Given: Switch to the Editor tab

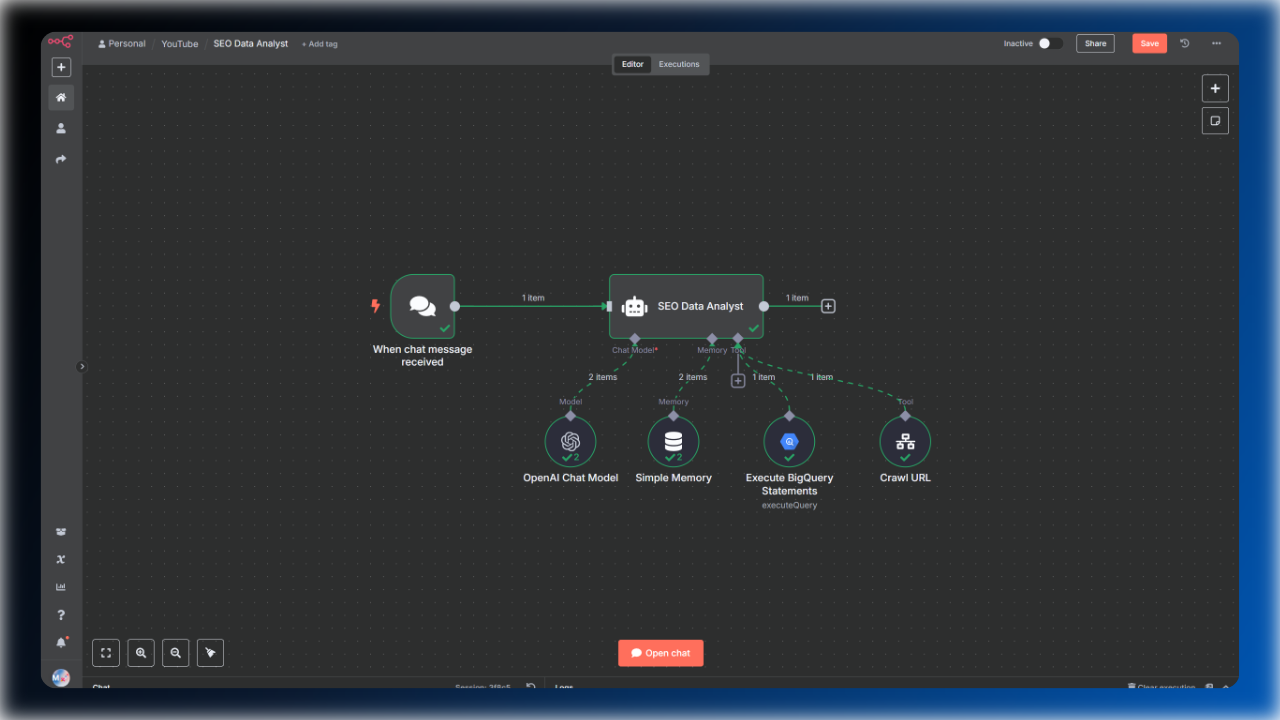Looking at the screenshot, I should click(x=633, y=64).
